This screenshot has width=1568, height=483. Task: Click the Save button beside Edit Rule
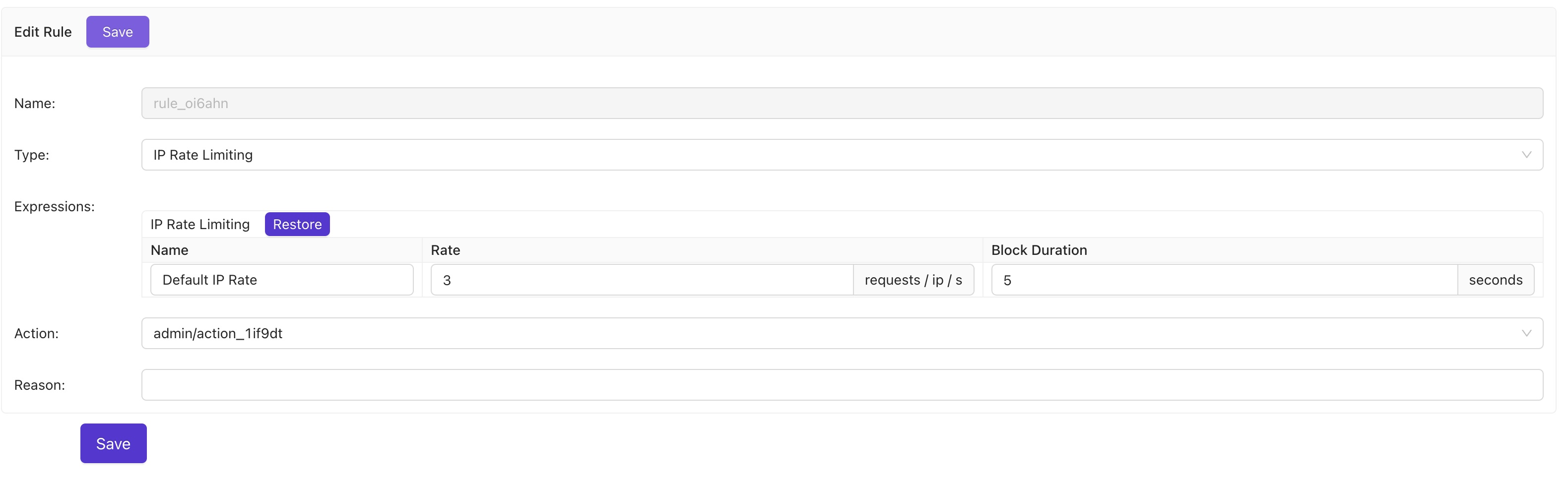118,32
